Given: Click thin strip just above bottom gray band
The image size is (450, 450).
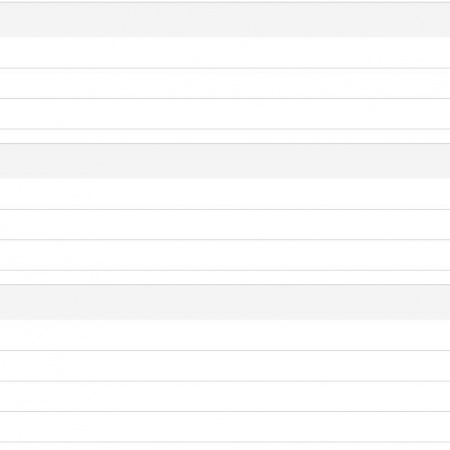Looking at the screenshot, I should [225, 277].
